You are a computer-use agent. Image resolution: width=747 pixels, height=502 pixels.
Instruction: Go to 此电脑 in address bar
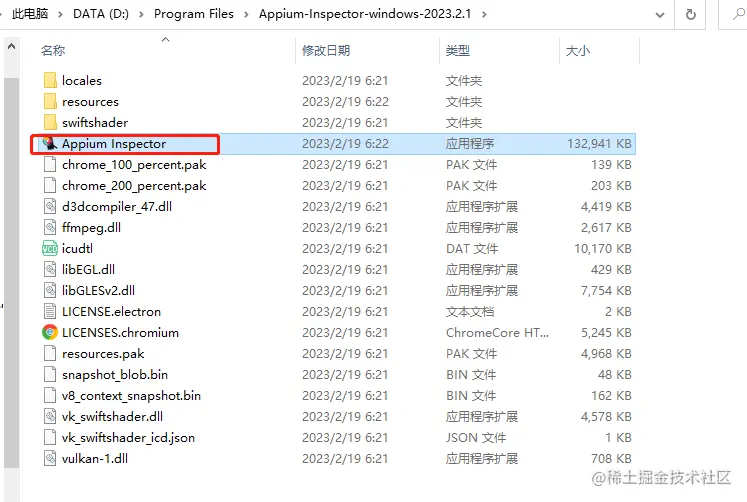click(30, 14)
